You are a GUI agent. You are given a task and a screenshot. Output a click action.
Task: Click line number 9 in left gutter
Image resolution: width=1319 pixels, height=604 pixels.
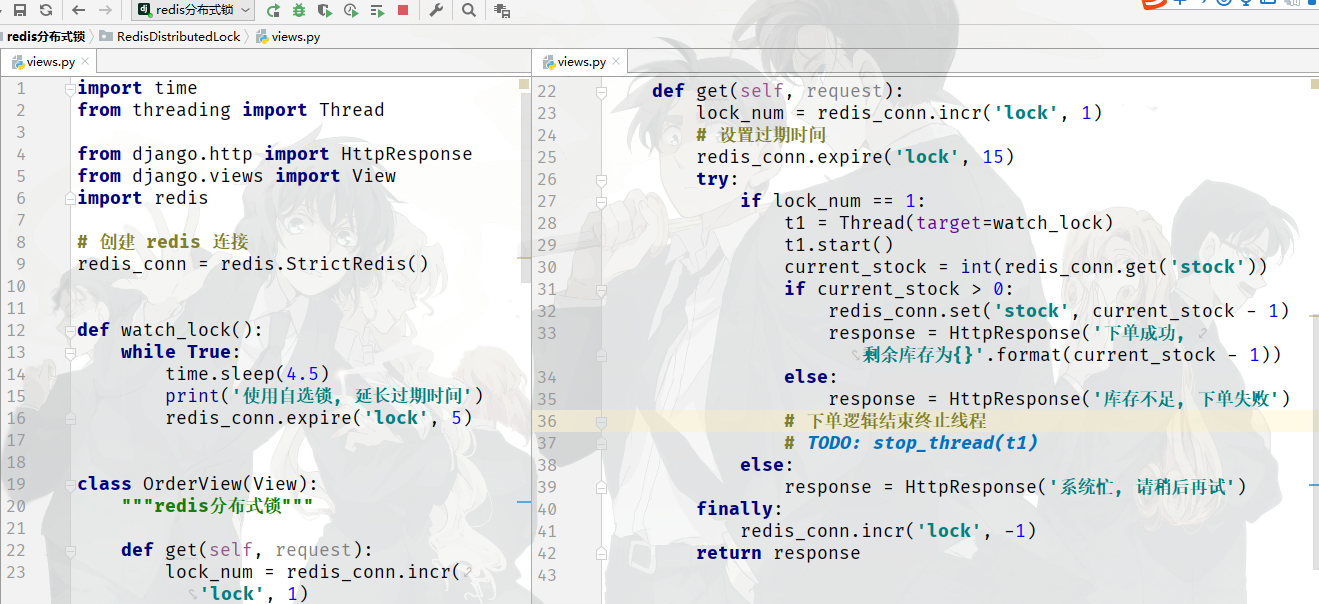click(20, 264)
